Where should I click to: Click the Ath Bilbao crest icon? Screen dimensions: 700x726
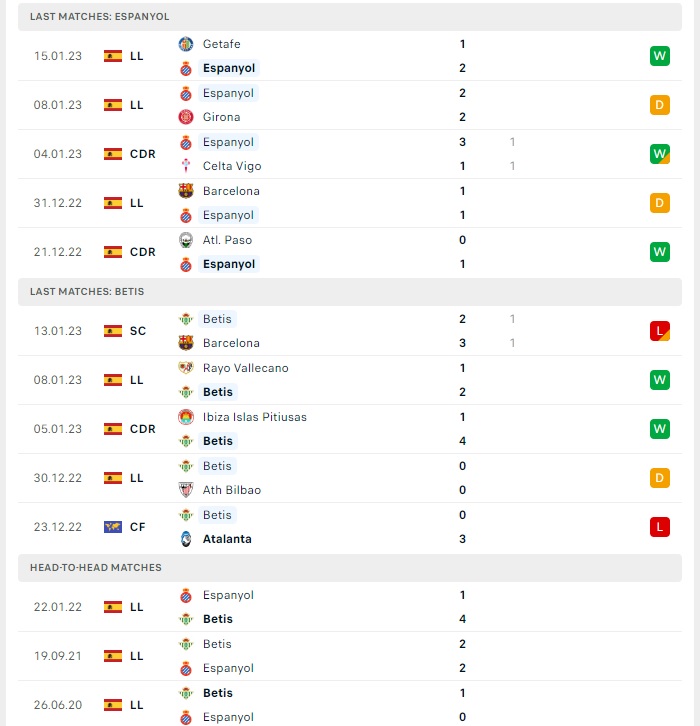coord(186,490)
